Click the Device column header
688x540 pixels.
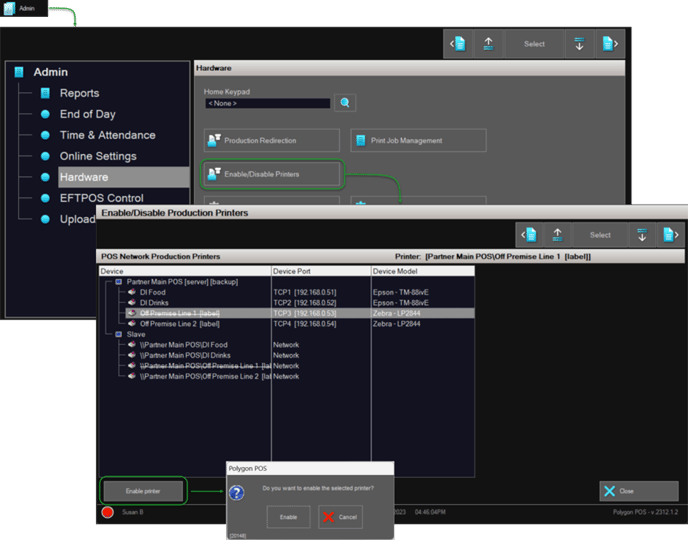pyautogui.click(x=185, y=271)
